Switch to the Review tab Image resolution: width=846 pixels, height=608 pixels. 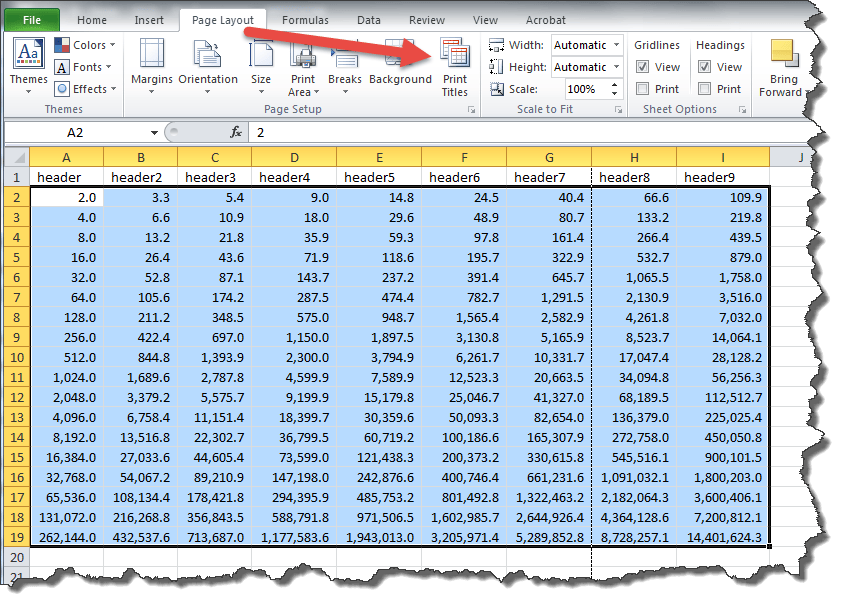coord(427,20)
